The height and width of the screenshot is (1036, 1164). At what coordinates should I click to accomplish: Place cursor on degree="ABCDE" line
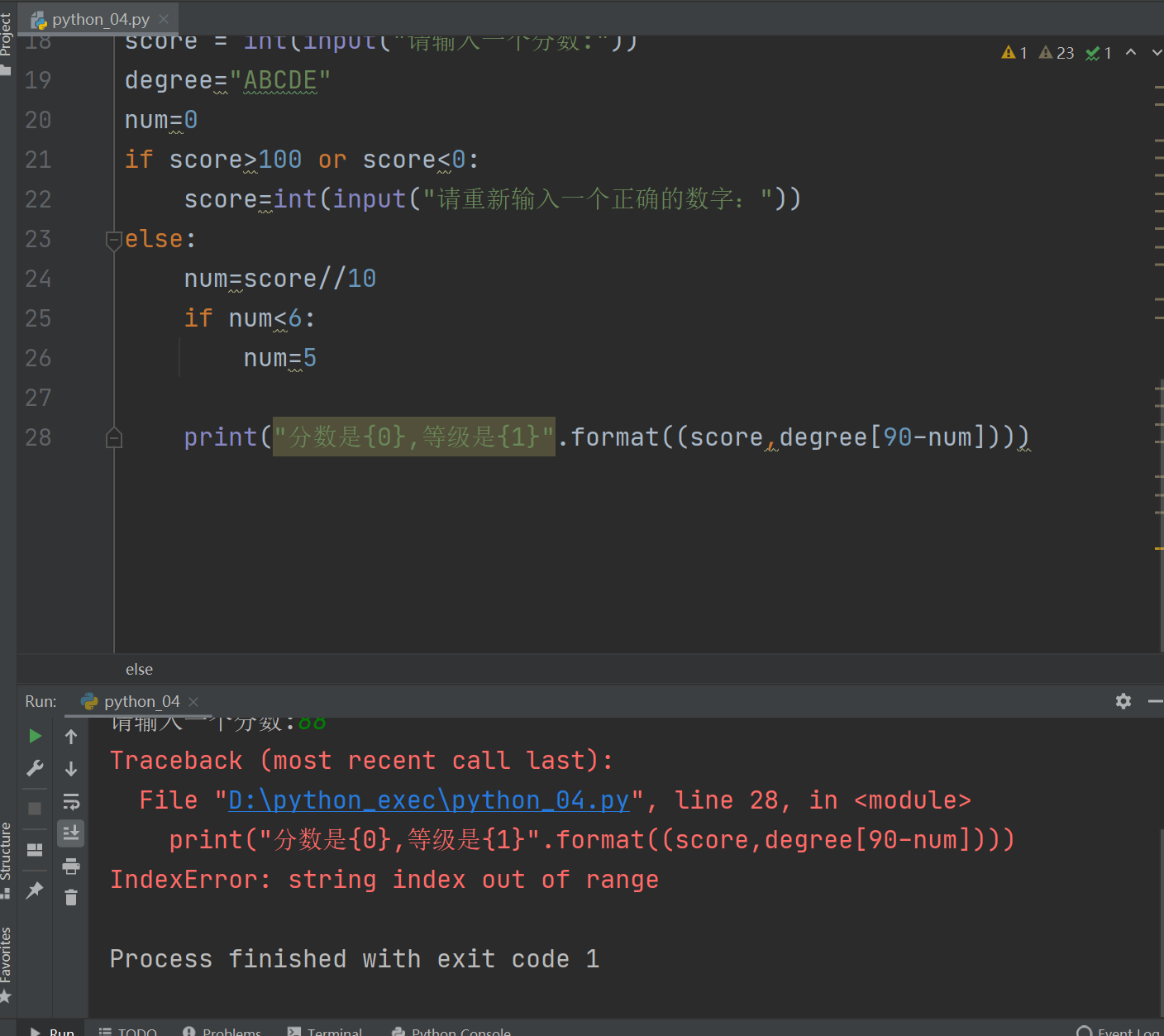(227, 80)
